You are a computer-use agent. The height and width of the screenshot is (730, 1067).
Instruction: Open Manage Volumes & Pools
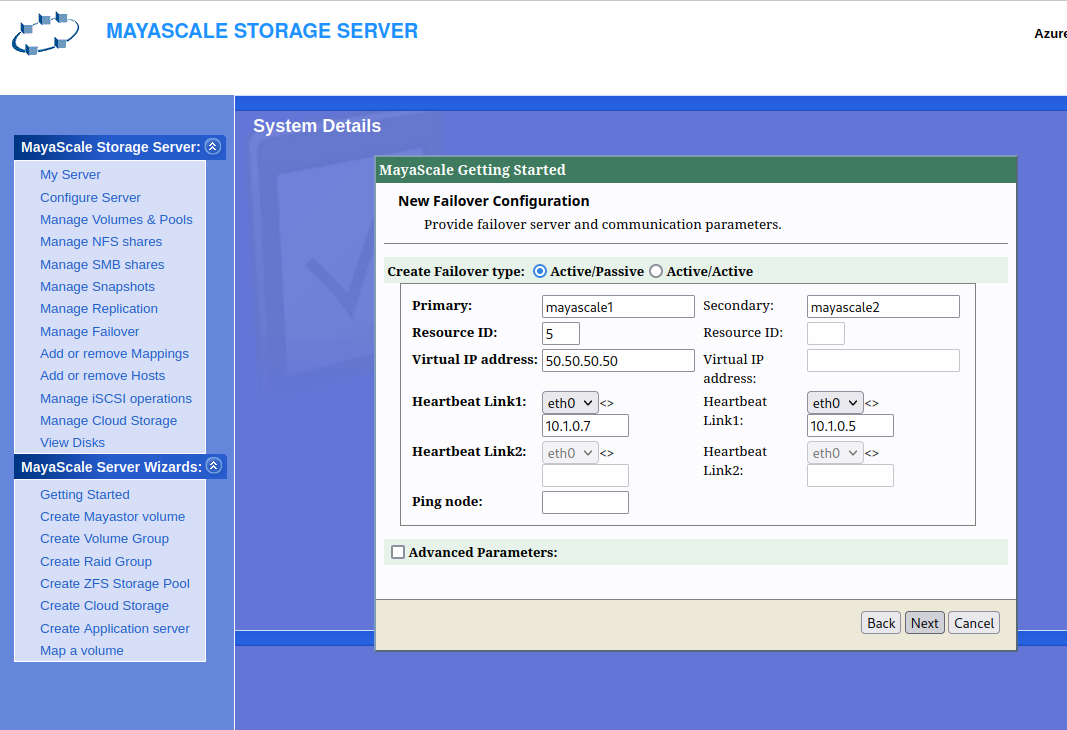(x=116, y=220)
